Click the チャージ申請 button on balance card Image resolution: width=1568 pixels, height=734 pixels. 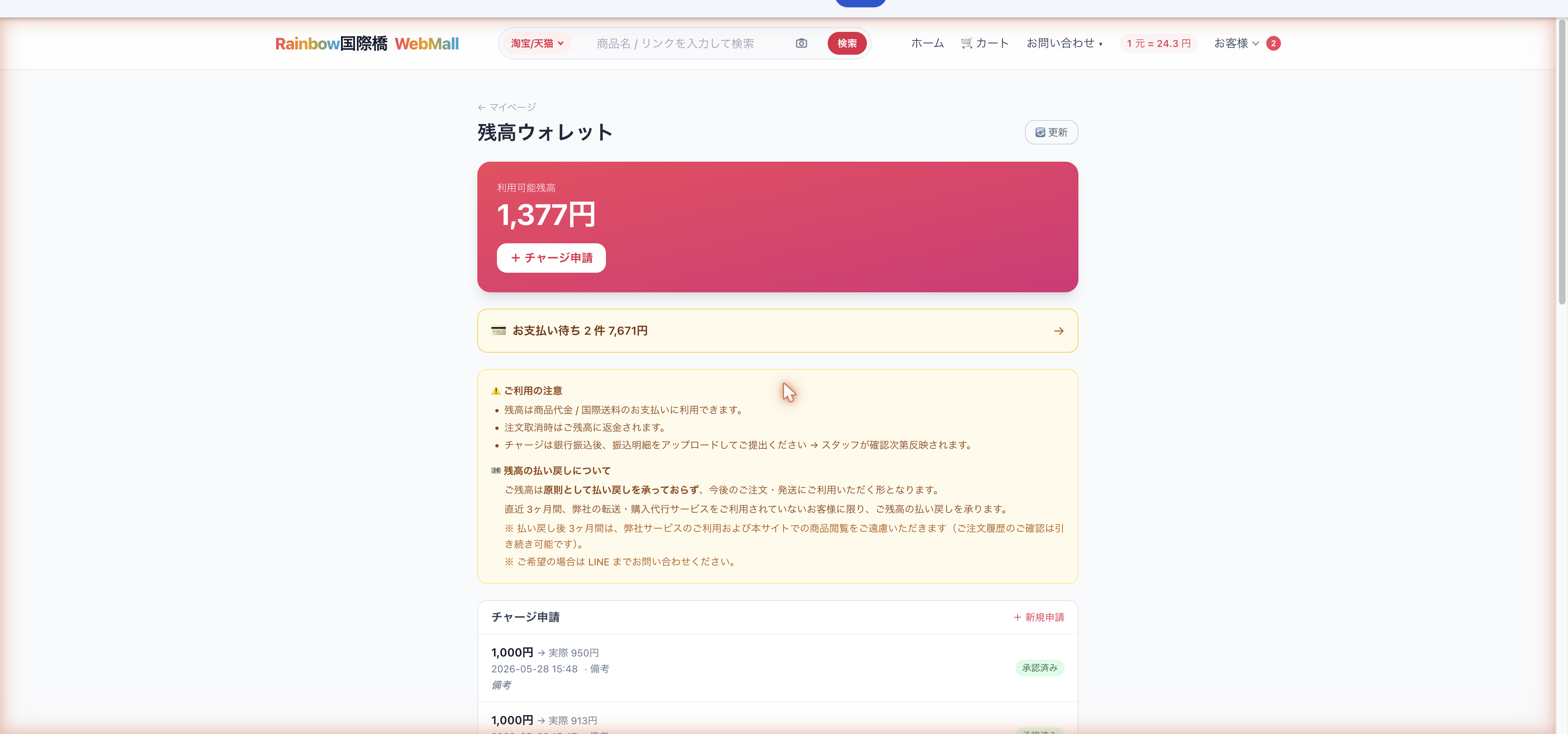tap(551, 258)
